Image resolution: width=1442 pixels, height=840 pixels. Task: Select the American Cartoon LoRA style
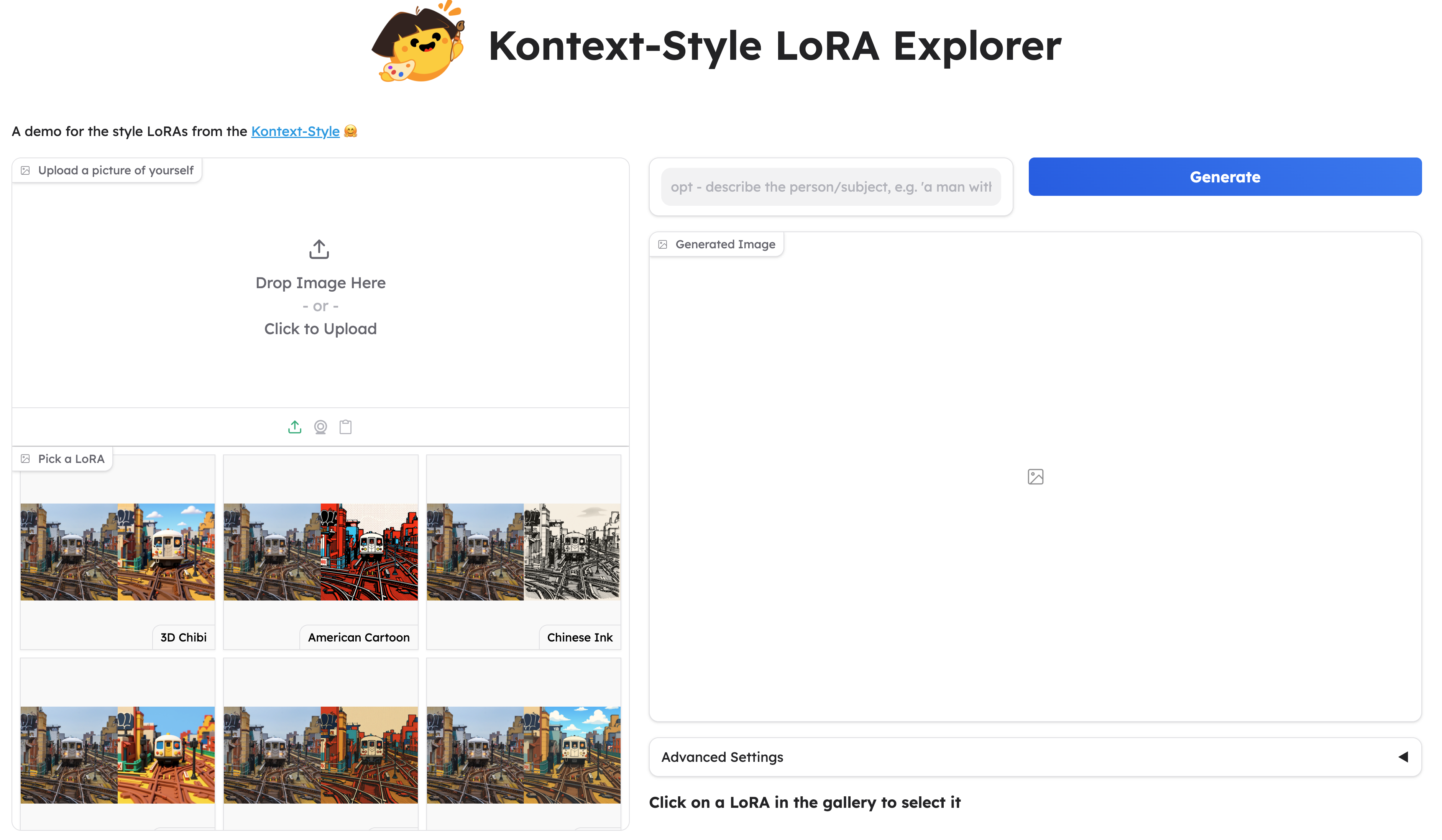320,551
